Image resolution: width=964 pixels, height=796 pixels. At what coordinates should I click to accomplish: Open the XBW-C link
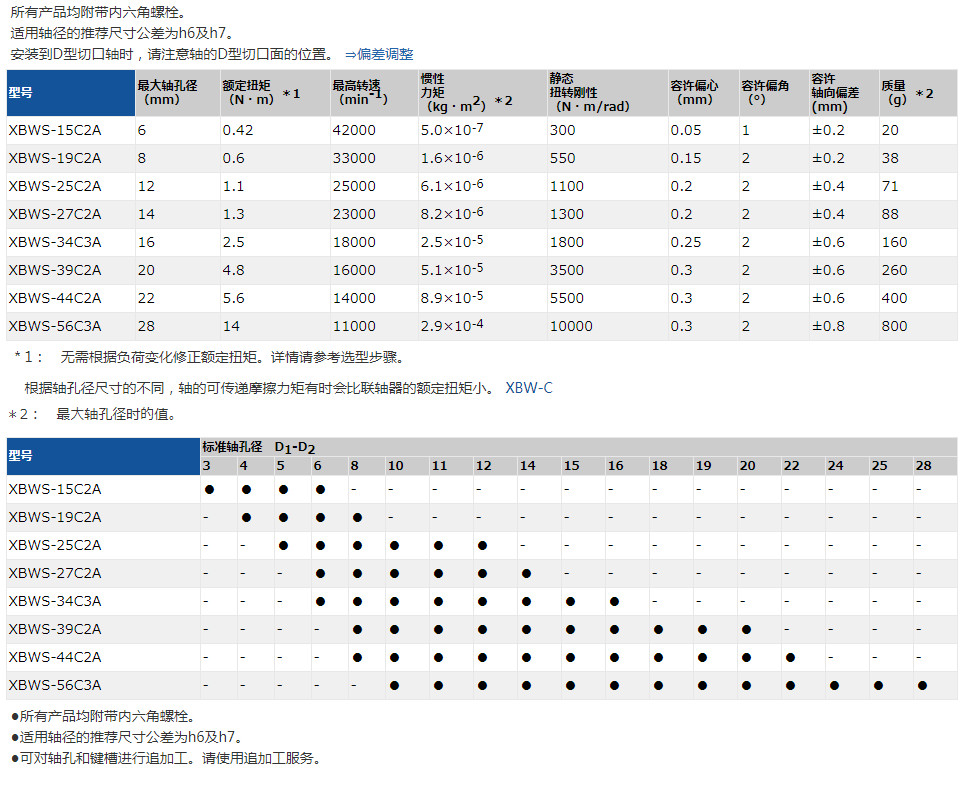529,388
